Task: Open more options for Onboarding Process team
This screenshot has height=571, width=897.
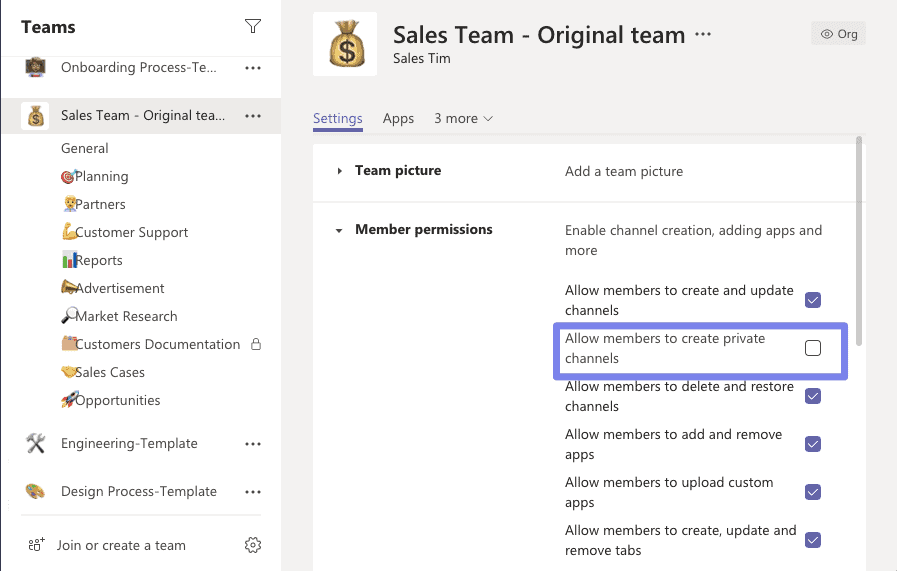Action: 253,68
